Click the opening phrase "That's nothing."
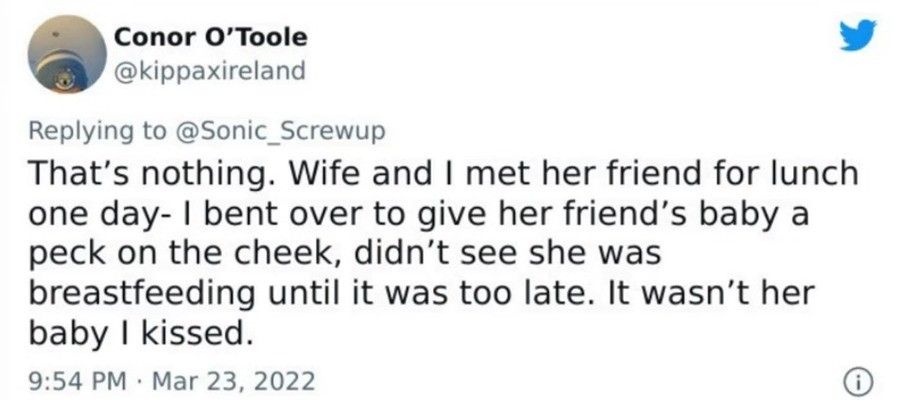 [139, 174]
